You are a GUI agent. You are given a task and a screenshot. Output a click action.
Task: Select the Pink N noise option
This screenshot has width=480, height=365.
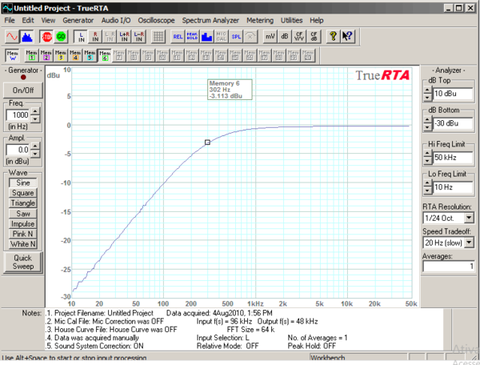pyautogui.click(x=23, y=234)
